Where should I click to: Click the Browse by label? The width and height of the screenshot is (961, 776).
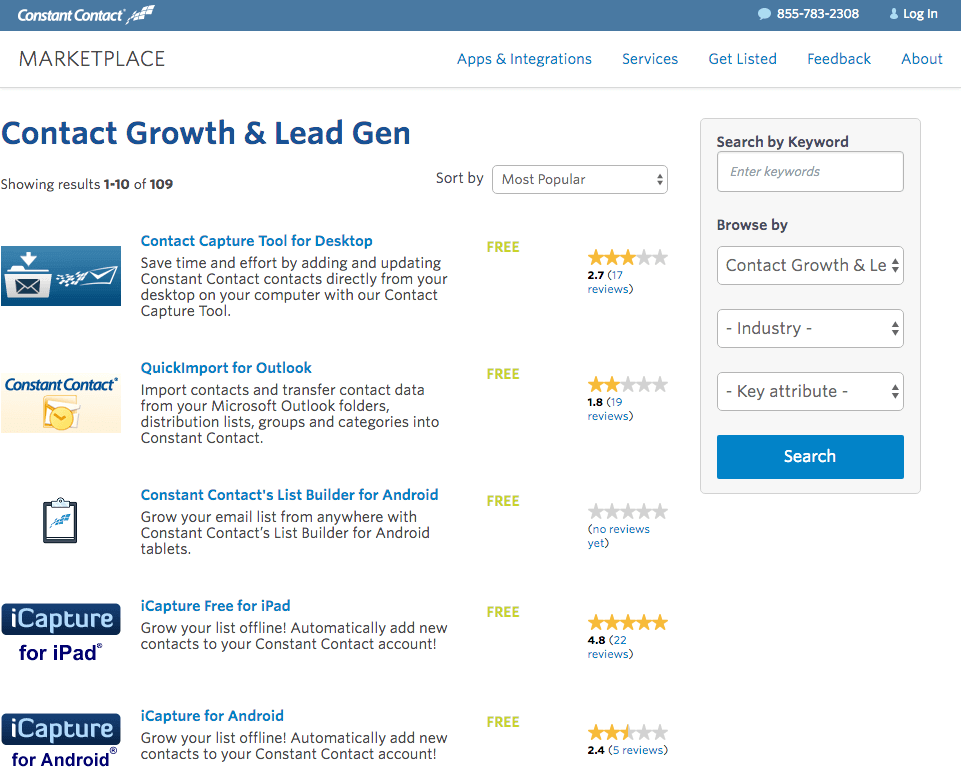752,225
